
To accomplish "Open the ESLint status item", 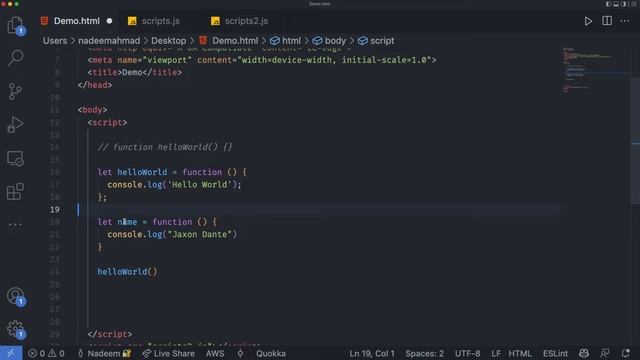I will [x=555, y=353].
